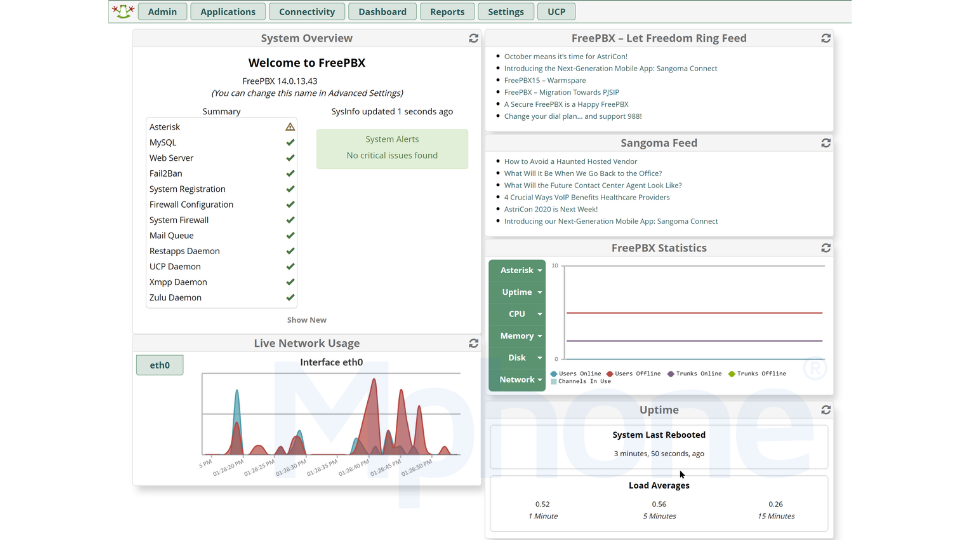Expand the Network statistics dropdown
The image size is (960, 540).
click(x=517, y=380)
